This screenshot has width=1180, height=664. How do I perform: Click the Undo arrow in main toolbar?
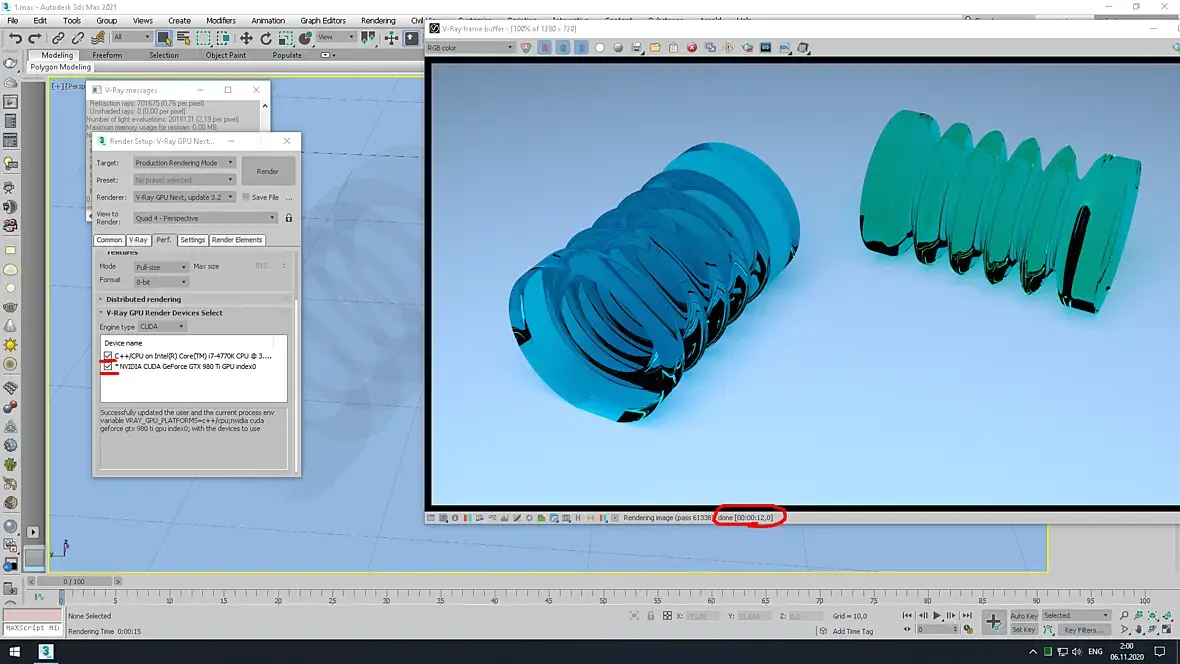[15, 38]
